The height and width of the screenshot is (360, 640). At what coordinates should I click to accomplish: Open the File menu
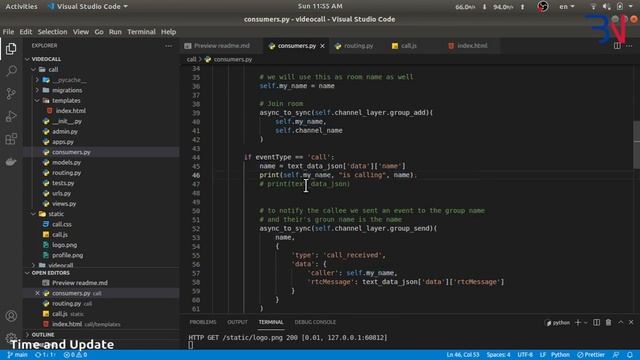click(8, 32)
